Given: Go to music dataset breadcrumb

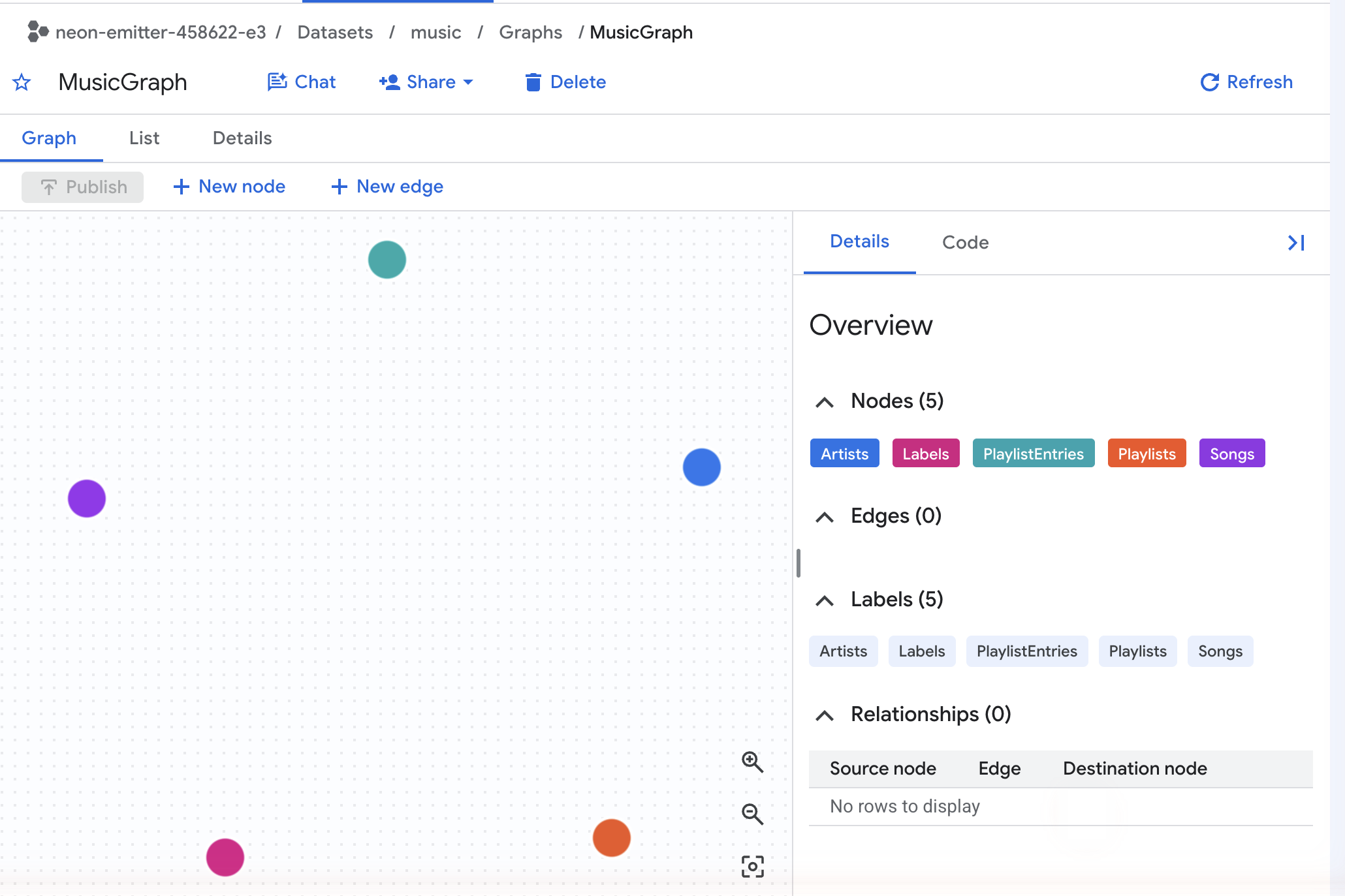Looking at the screenshot, I should point(435,32).
